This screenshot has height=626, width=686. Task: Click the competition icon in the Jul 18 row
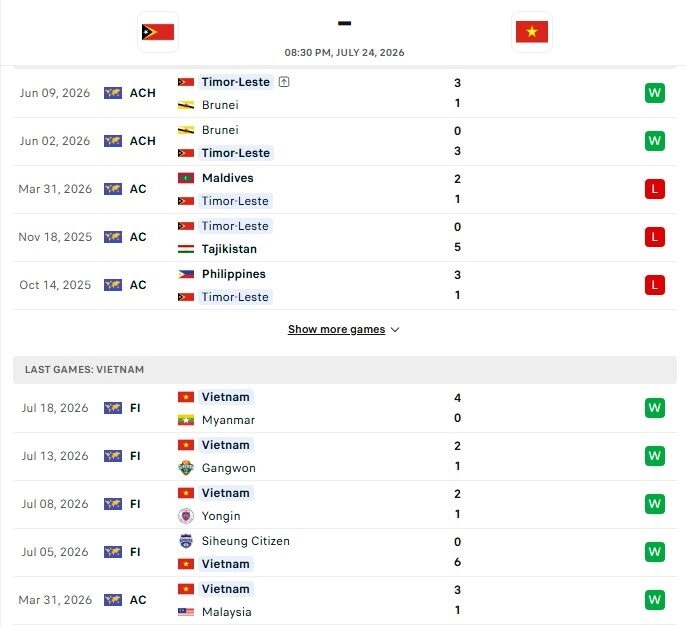point(113,408)
